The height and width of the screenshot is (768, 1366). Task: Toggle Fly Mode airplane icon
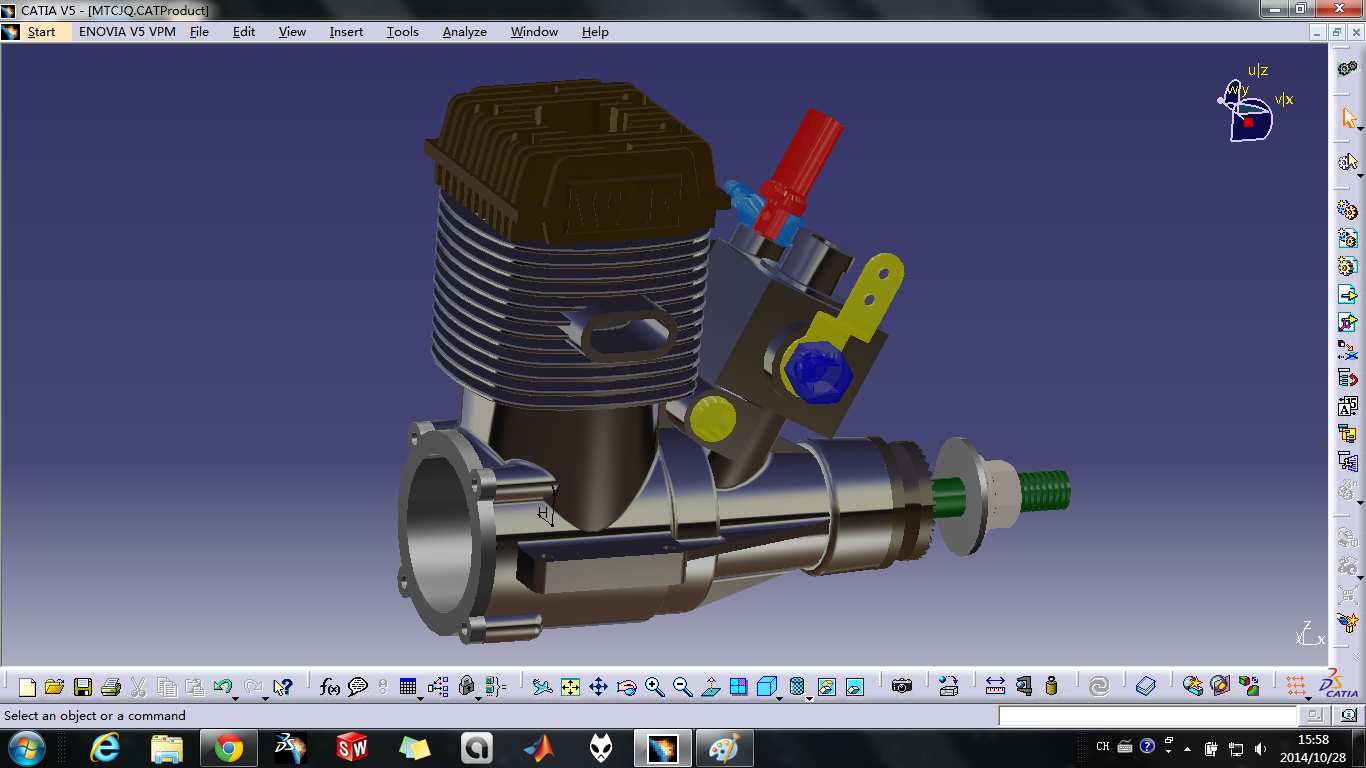pos(542,687)
